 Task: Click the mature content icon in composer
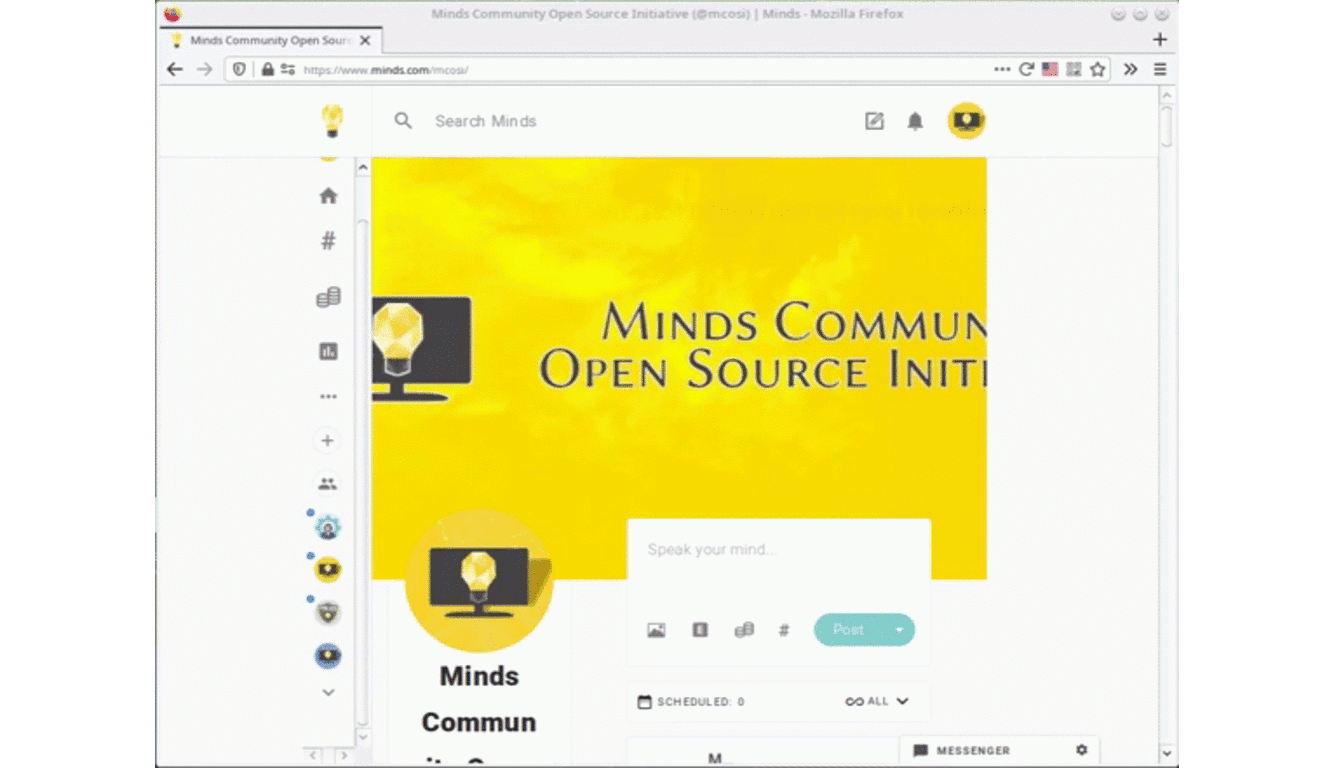click(x=700, y=630)
